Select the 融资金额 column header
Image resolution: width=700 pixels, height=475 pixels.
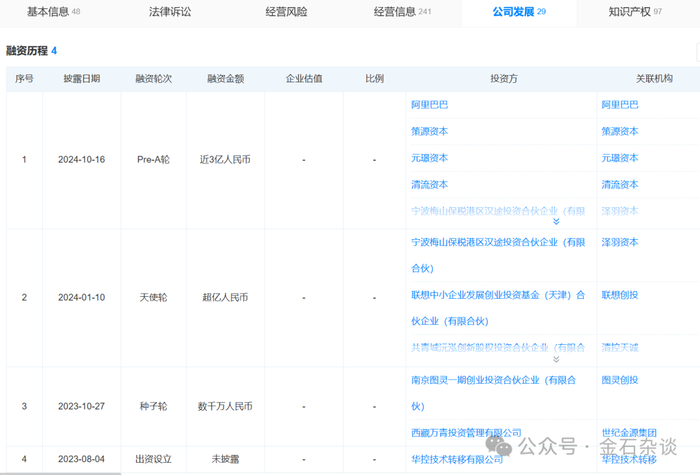[x=225, y=79]
